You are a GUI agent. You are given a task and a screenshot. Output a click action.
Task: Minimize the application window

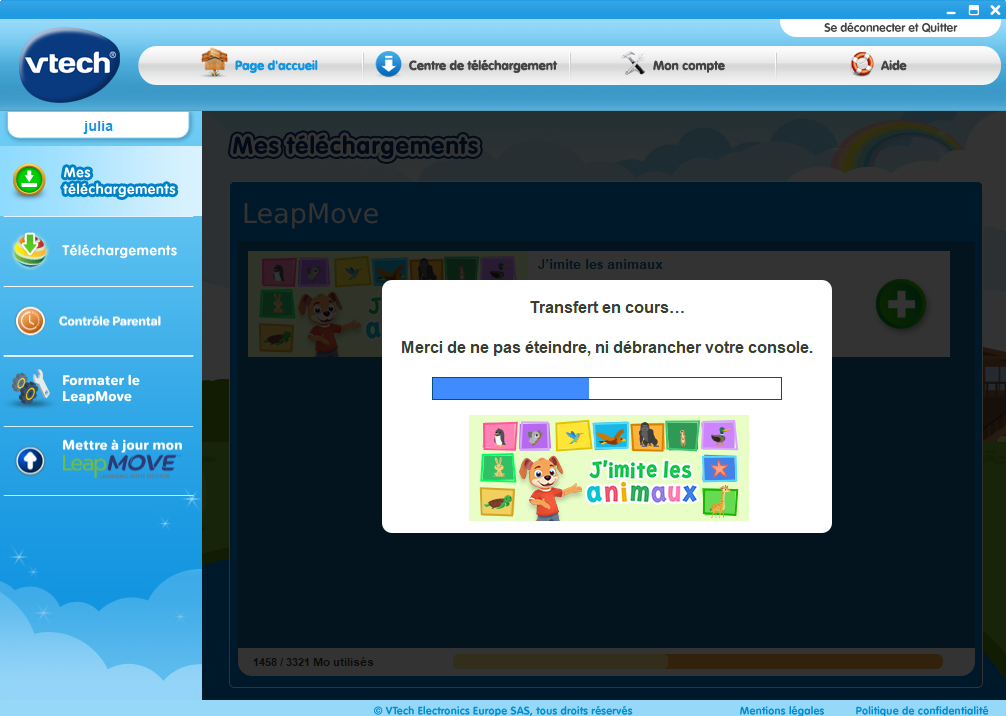tap(951, 10)
